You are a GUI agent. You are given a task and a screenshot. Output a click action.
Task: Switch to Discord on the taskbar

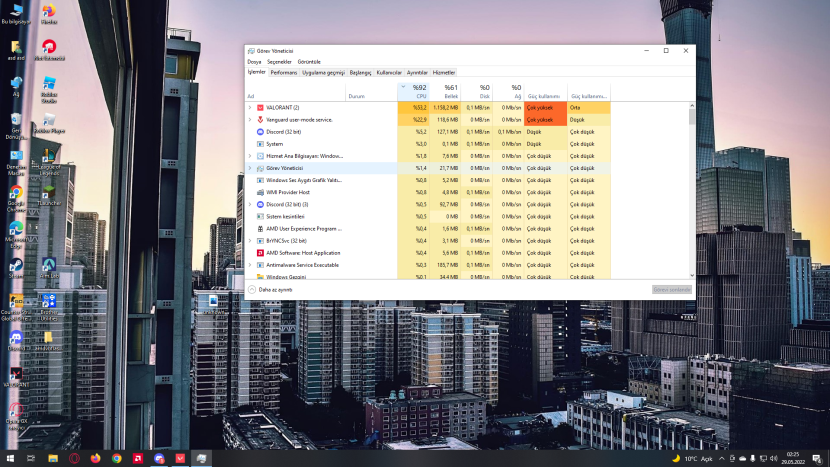[x=159, y=459]
